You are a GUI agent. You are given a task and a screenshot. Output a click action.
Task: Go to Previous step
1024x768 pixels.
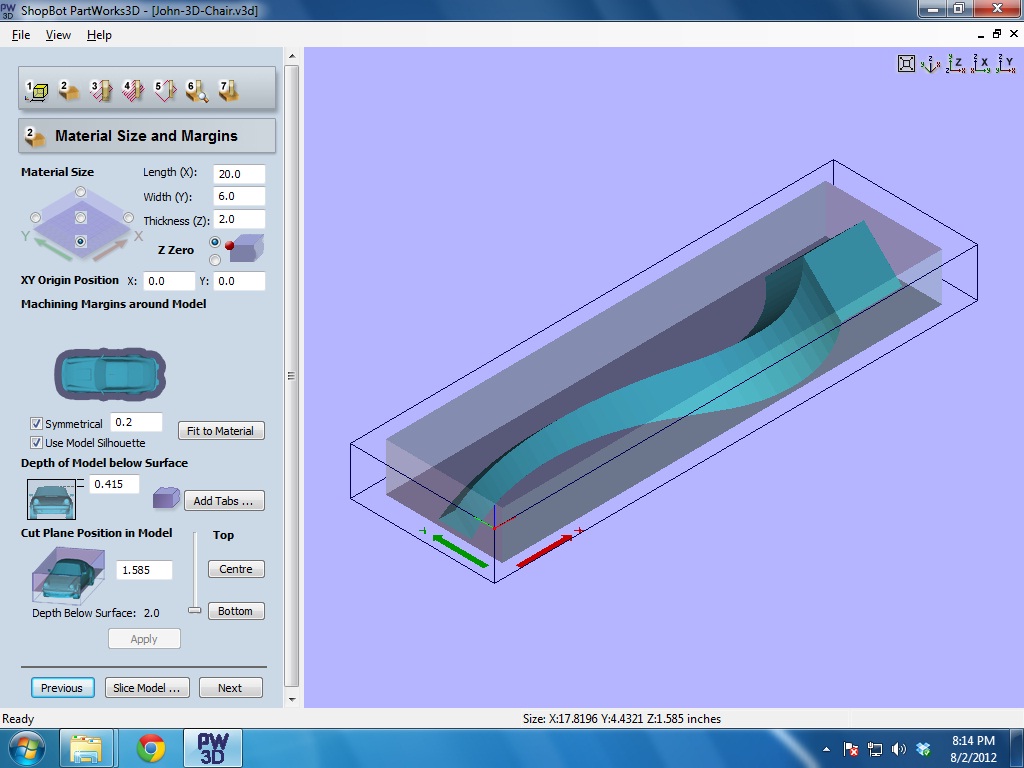pyautogui.click(x=62, y=688)
